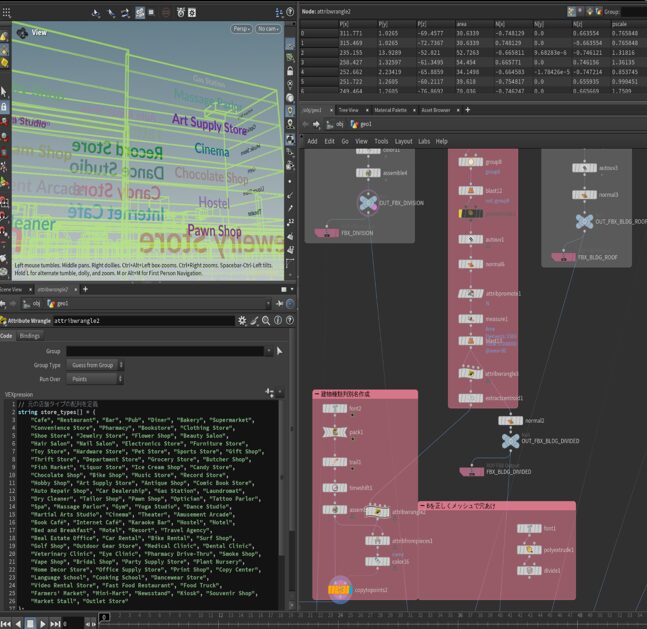Viewport: 647px width, 629px height.
Task: Select the FBX_BLDG_ROOF output node
Action: coord(563,258)
